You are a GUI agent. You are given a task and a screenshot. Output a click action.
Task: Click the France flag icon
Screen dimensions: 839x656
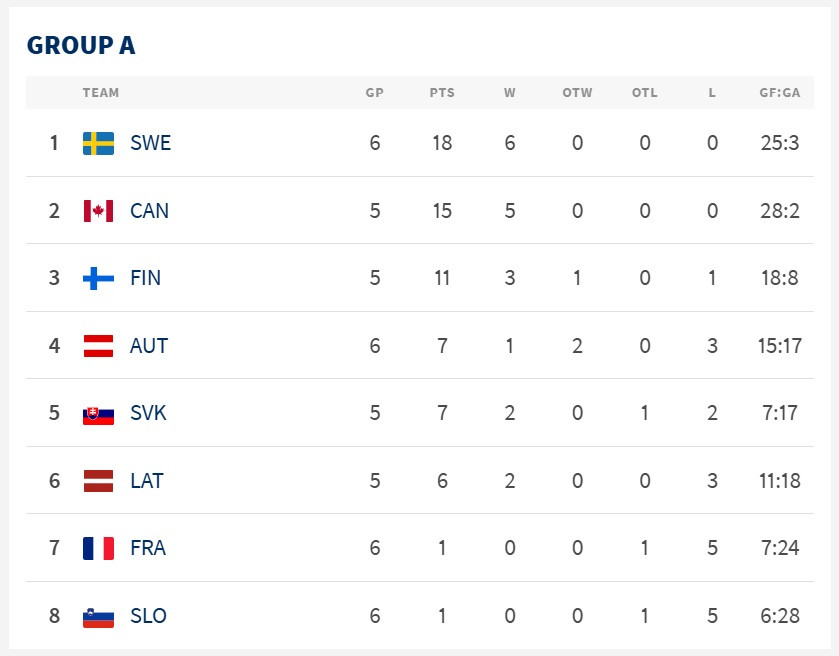pos(98,548)
